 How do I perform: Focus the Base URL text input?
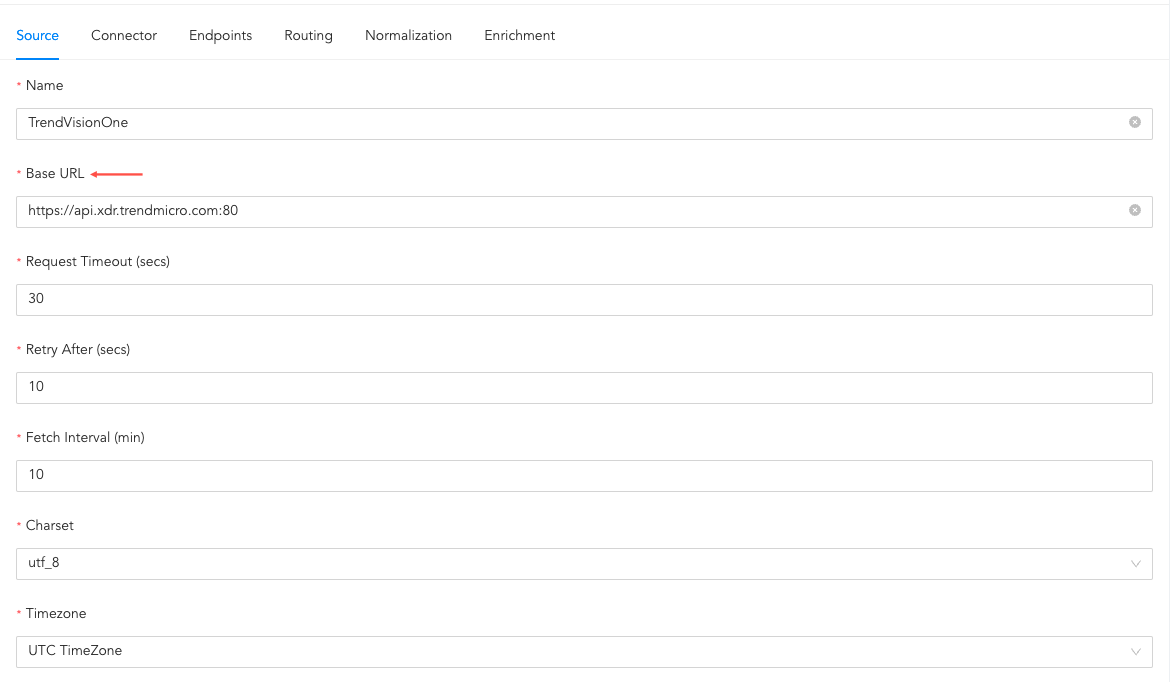pos(570,211)
